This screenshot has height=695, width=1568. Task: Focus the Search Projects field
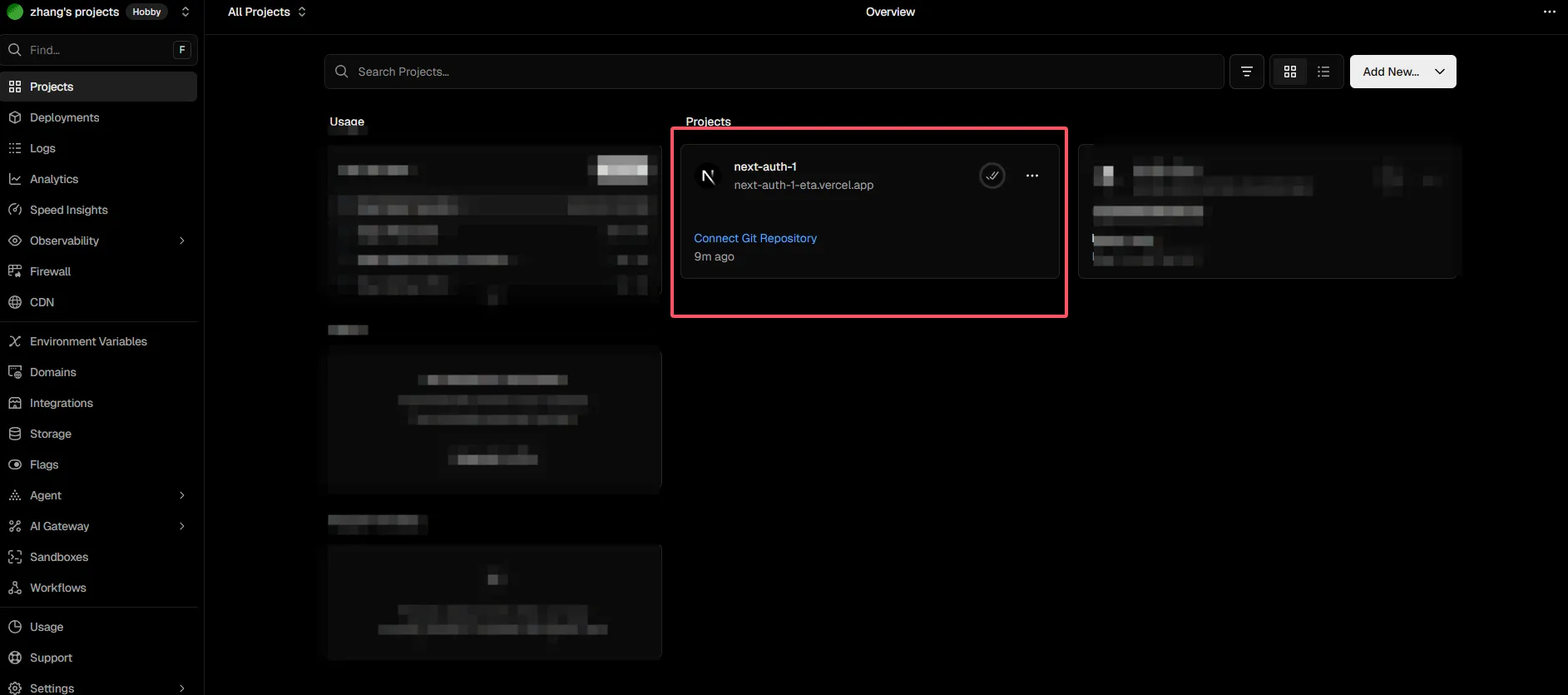[774, 72]
